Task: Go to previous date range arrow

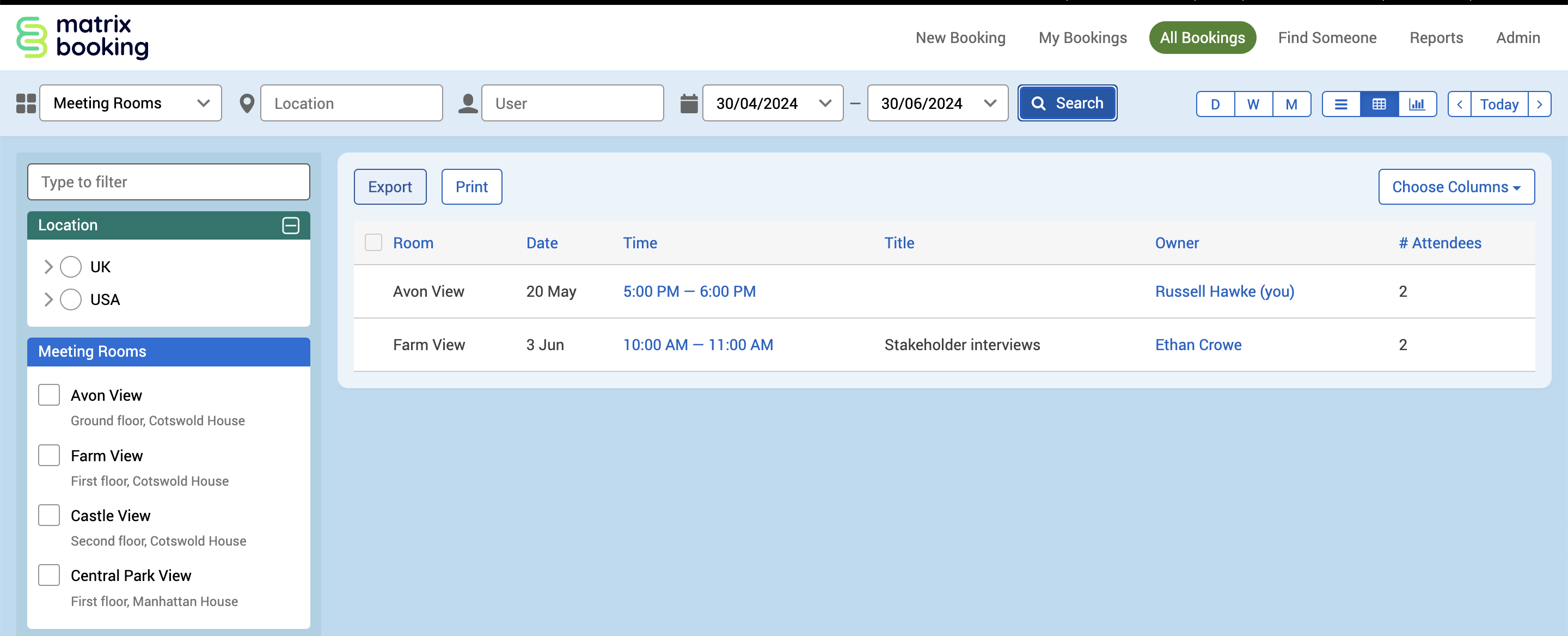Action: click(x=1459, y=104)
